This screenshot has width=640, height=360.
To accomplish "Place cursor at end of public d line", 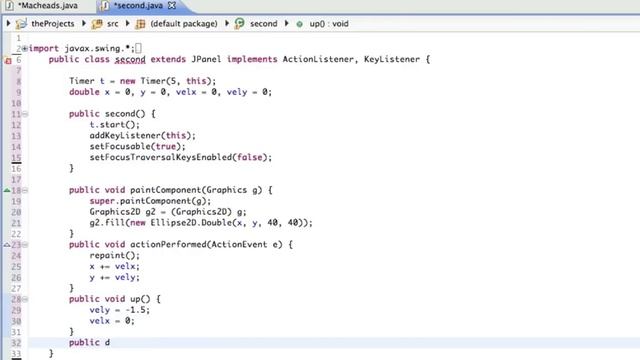I will (x=111, y=343).
